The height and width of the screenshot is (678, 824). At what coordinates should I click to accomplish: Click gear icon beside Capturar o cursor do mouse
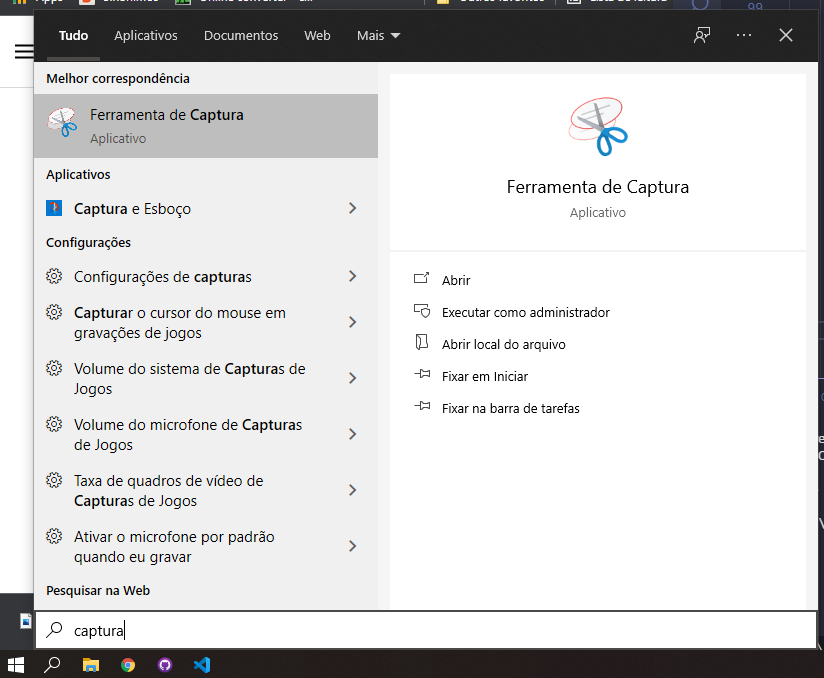(54, 312)
